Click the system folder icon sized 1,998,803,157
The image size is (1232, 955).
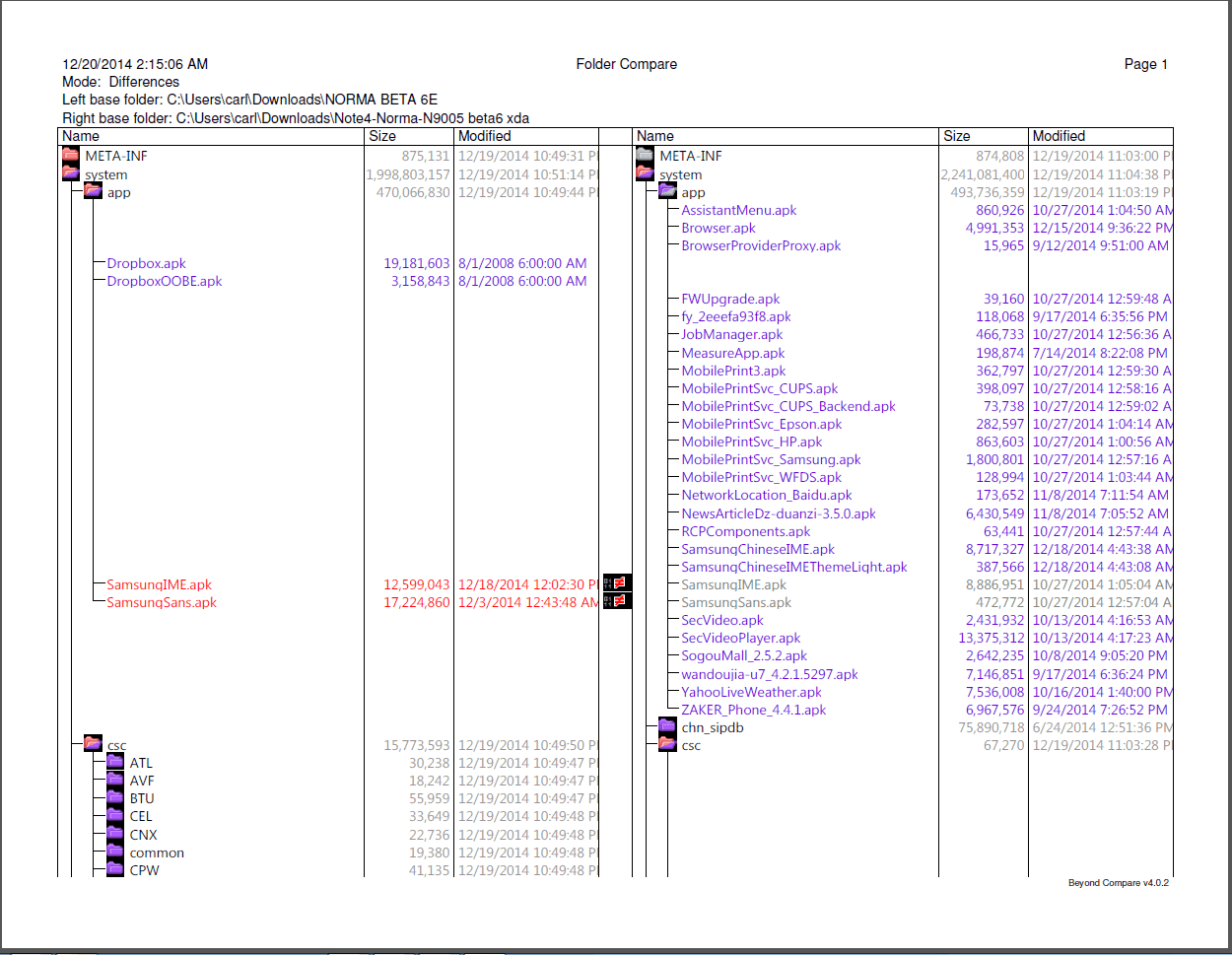(x=71, y=172)
